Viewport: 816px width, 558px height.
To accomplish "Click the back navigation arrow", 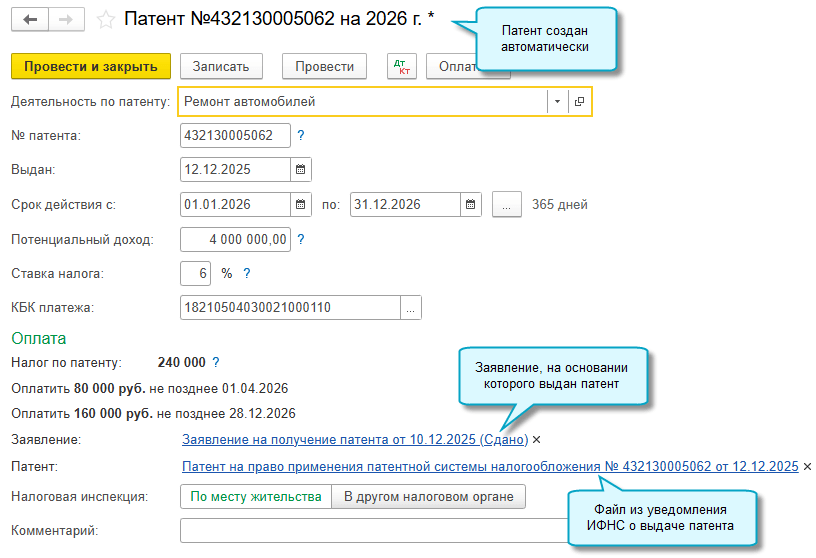I will point(30,20).
